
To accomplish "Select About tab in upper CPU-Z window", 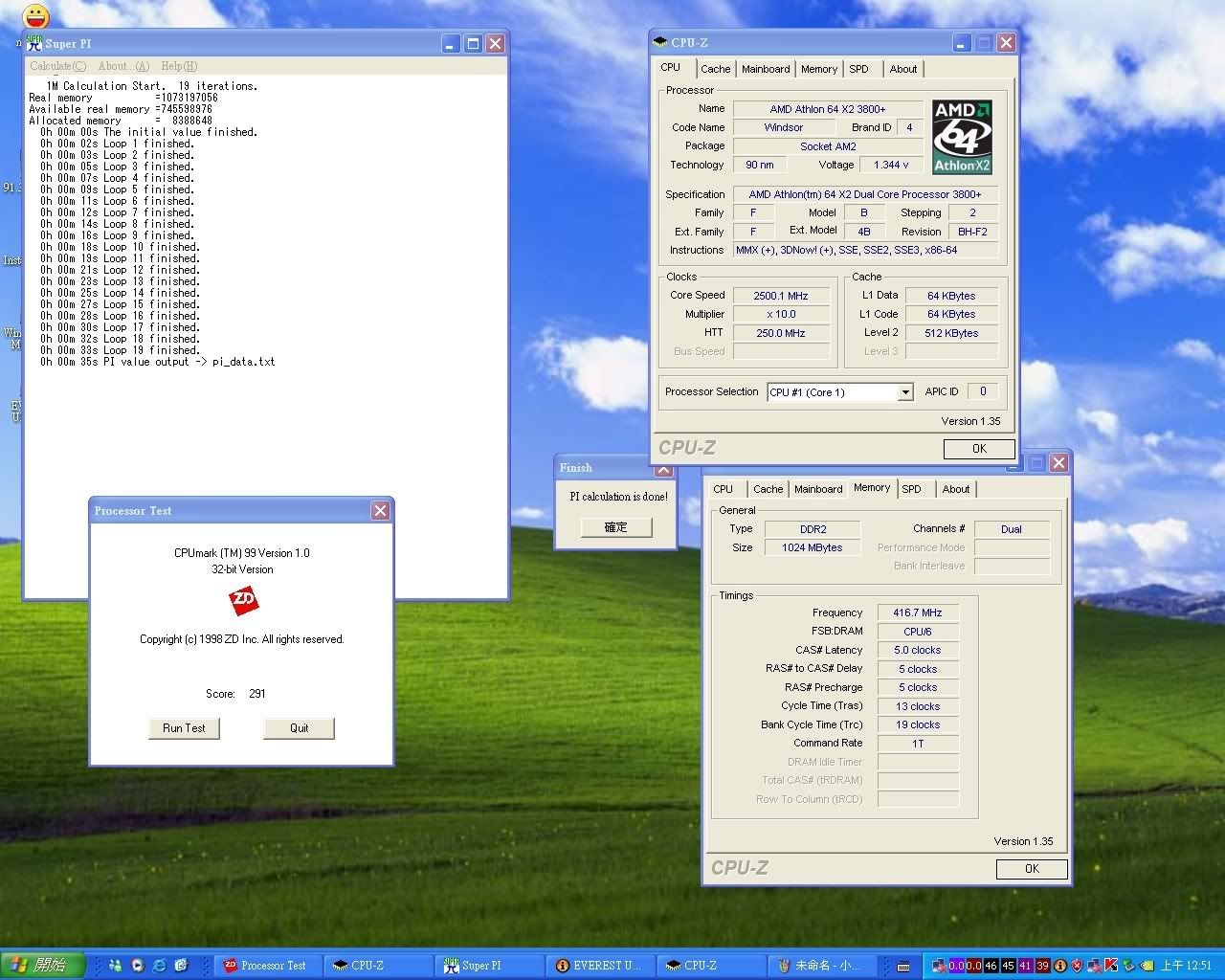I will tap(903, 69).
